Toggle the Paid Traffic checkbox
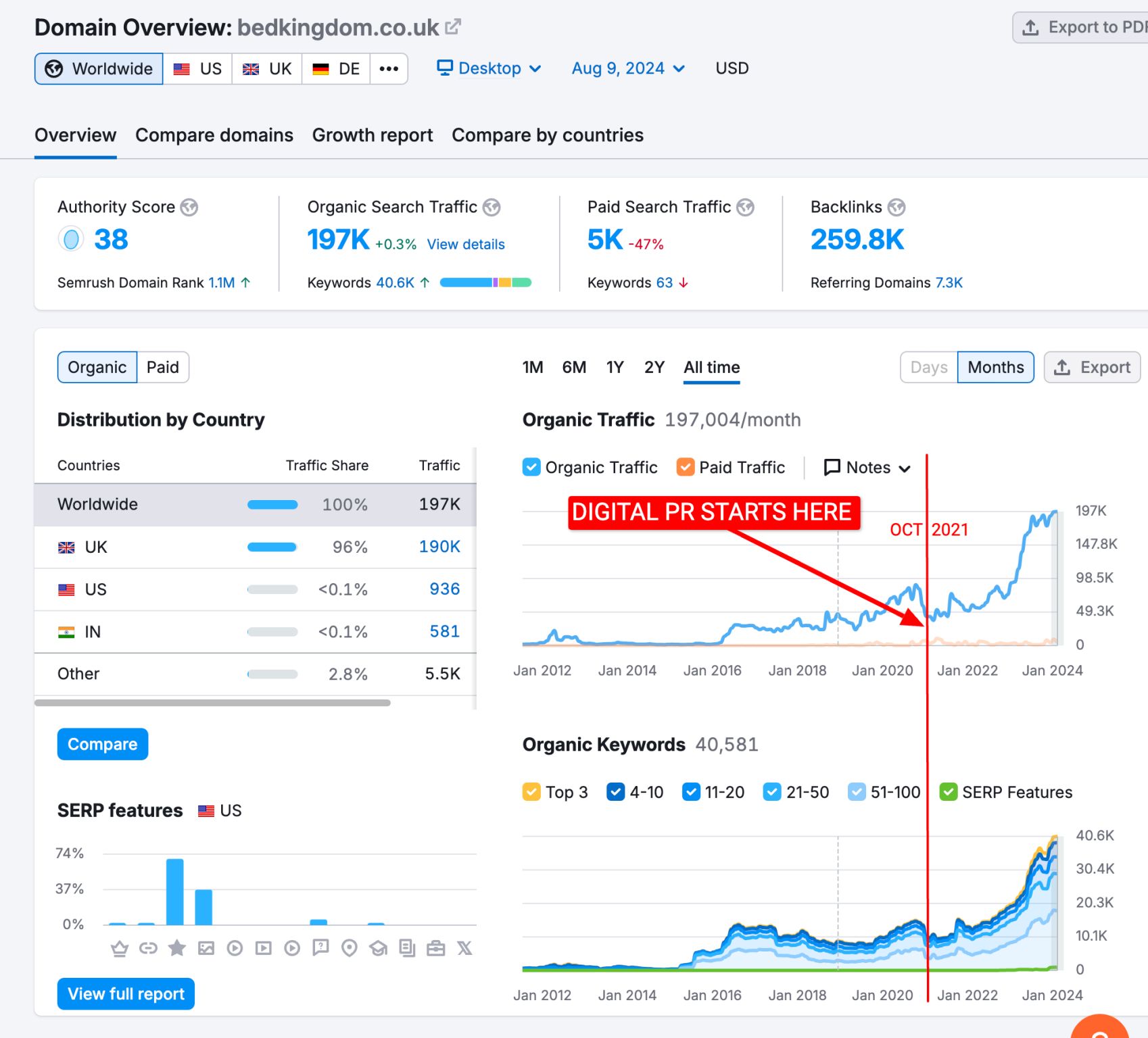1148x1038 pixels. (686, 467)
